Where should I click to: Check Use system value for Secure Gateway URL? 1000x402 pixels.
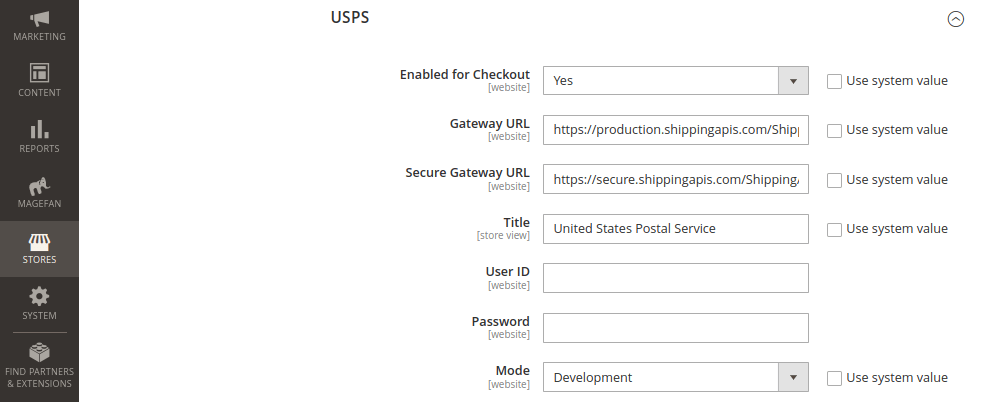pyautogui.click(x=834, y=180)
